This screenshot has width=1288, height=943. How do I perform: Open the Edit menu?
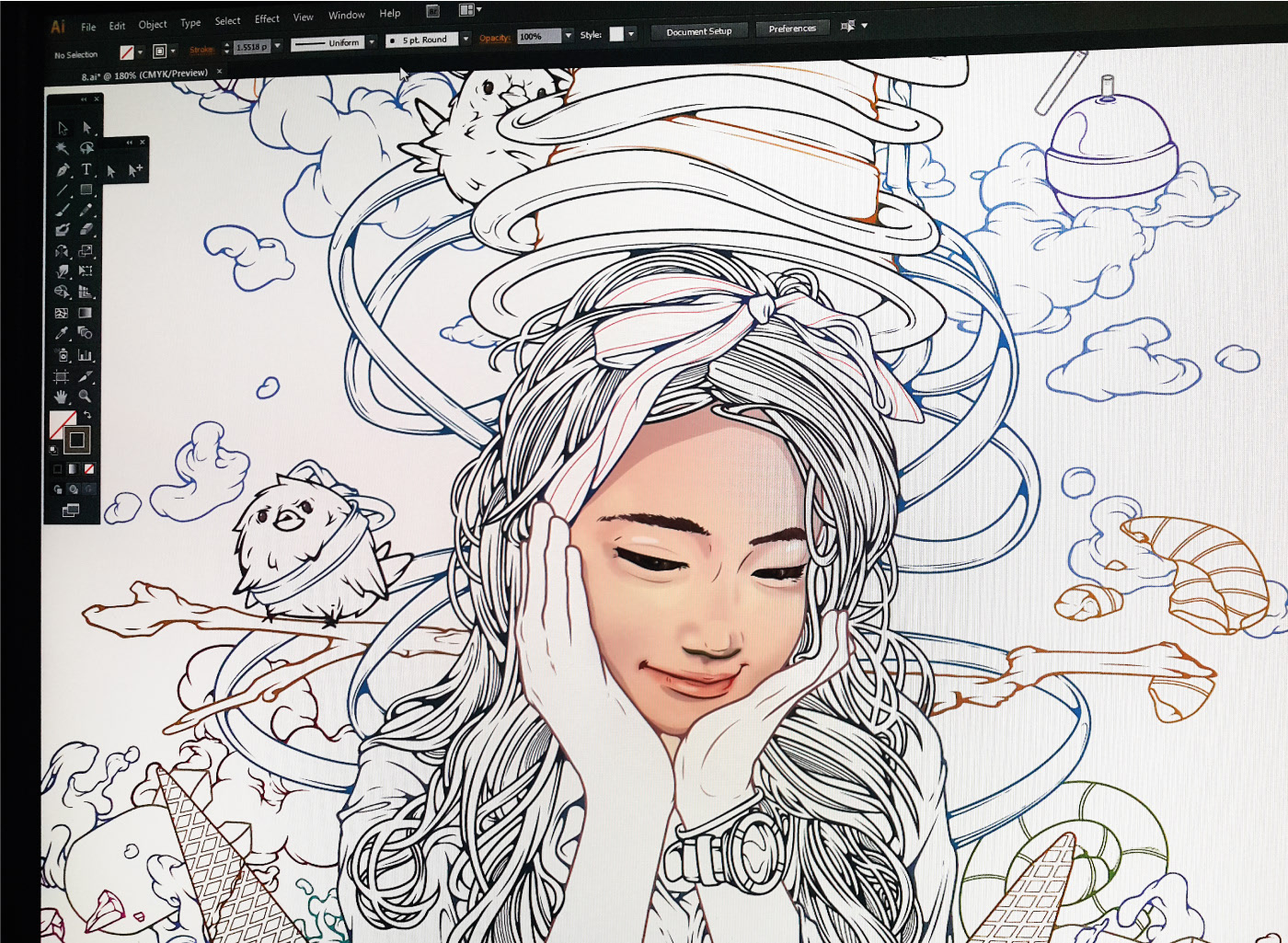[117, 26]
